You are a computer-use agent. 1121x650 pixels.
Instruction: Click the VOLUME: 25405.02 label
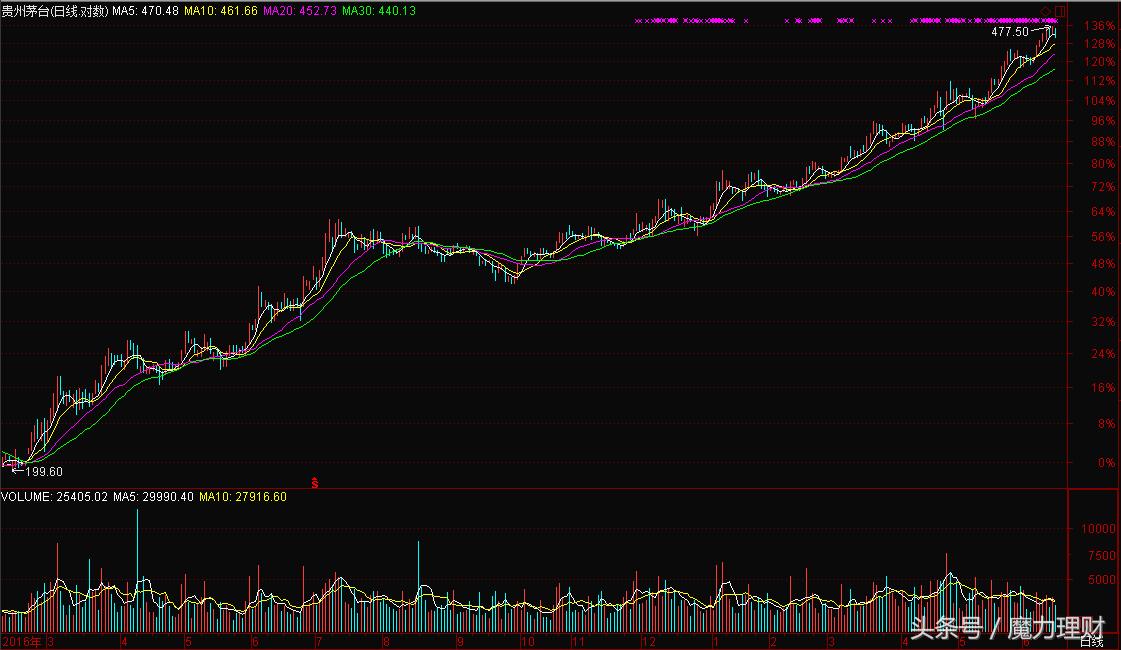pos(54,496)
